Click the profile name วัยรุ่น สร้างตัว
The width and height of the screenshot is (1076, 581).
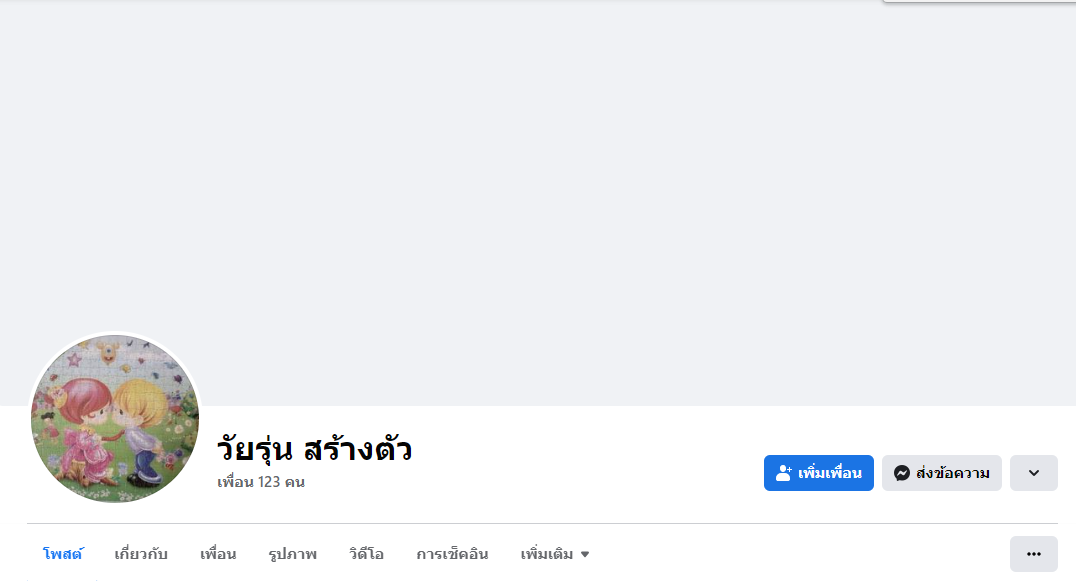[x=314, y=450]
